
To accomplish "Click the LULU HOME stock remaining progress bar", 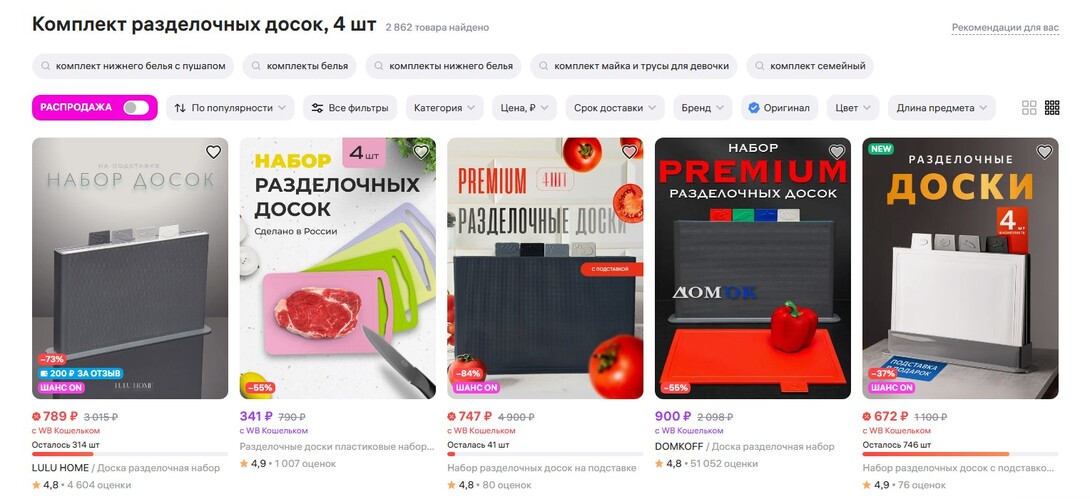I will (130, 455).
